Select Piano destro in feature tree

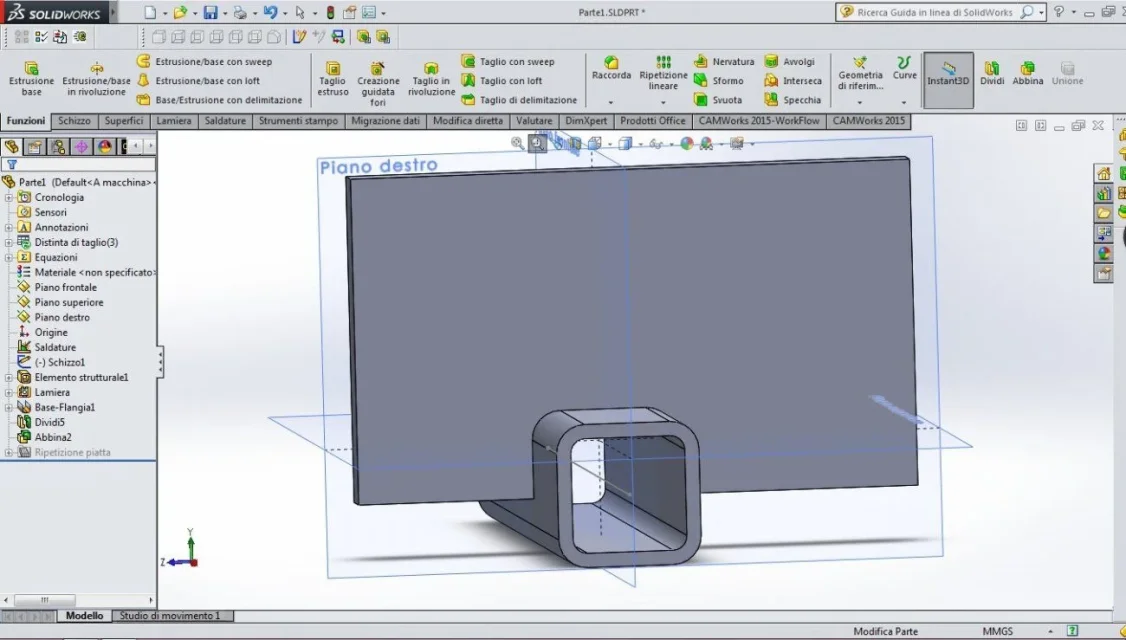coord(62,317)
